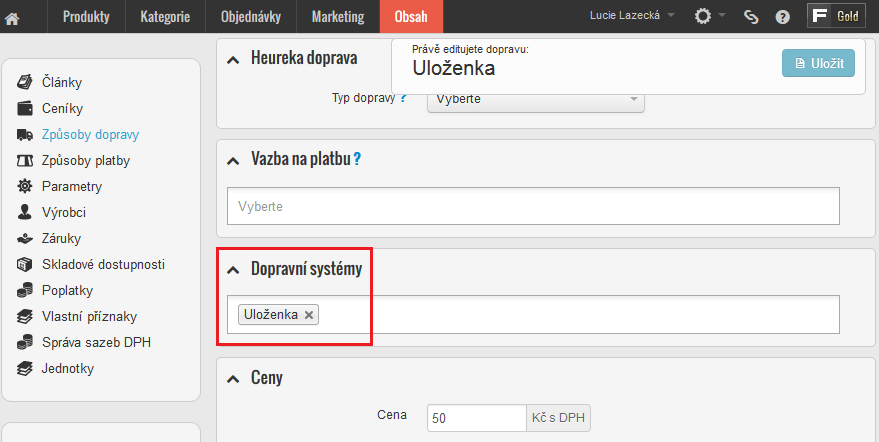The height and width of the screenshot is (442, 879).
Task: Click the Správa sazeb DPH coins icon
Action: 25,342
